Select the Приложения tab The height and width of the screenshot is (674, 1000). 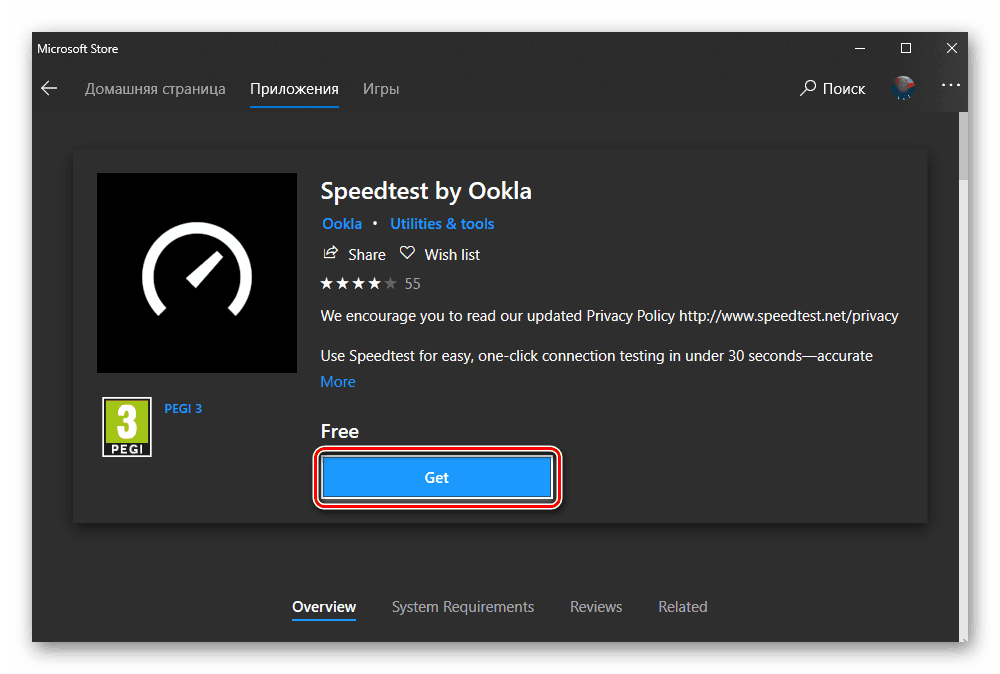coord(294,89)
